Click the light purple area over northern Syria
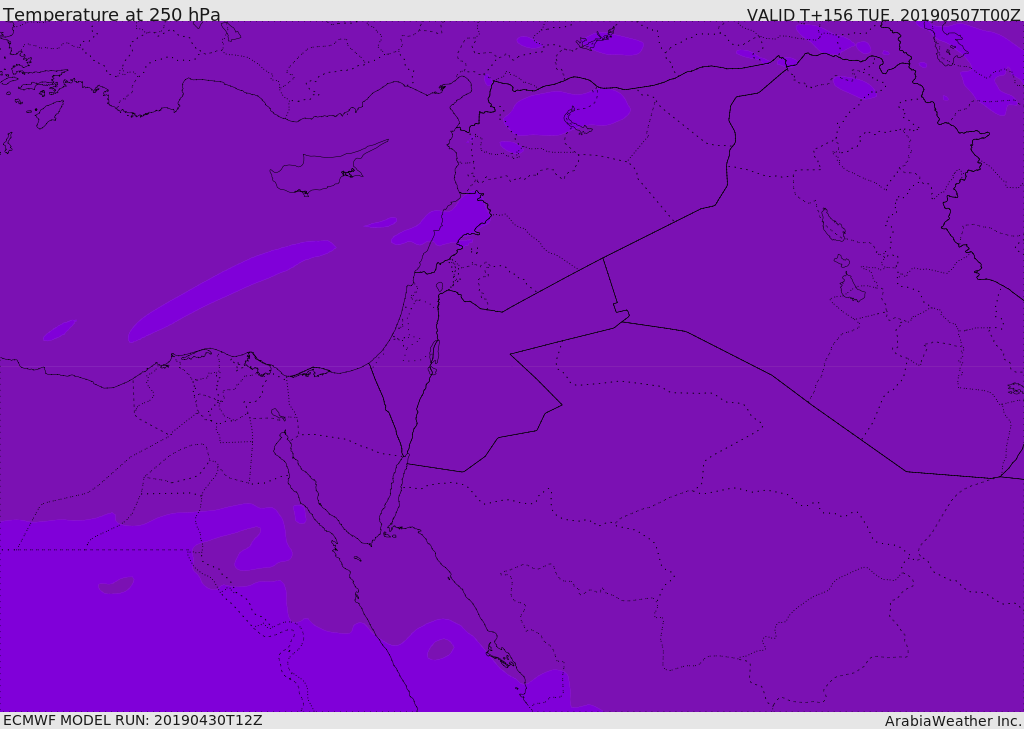The height and width of the screenshot is (729, 1024). (x=567, y=112)
